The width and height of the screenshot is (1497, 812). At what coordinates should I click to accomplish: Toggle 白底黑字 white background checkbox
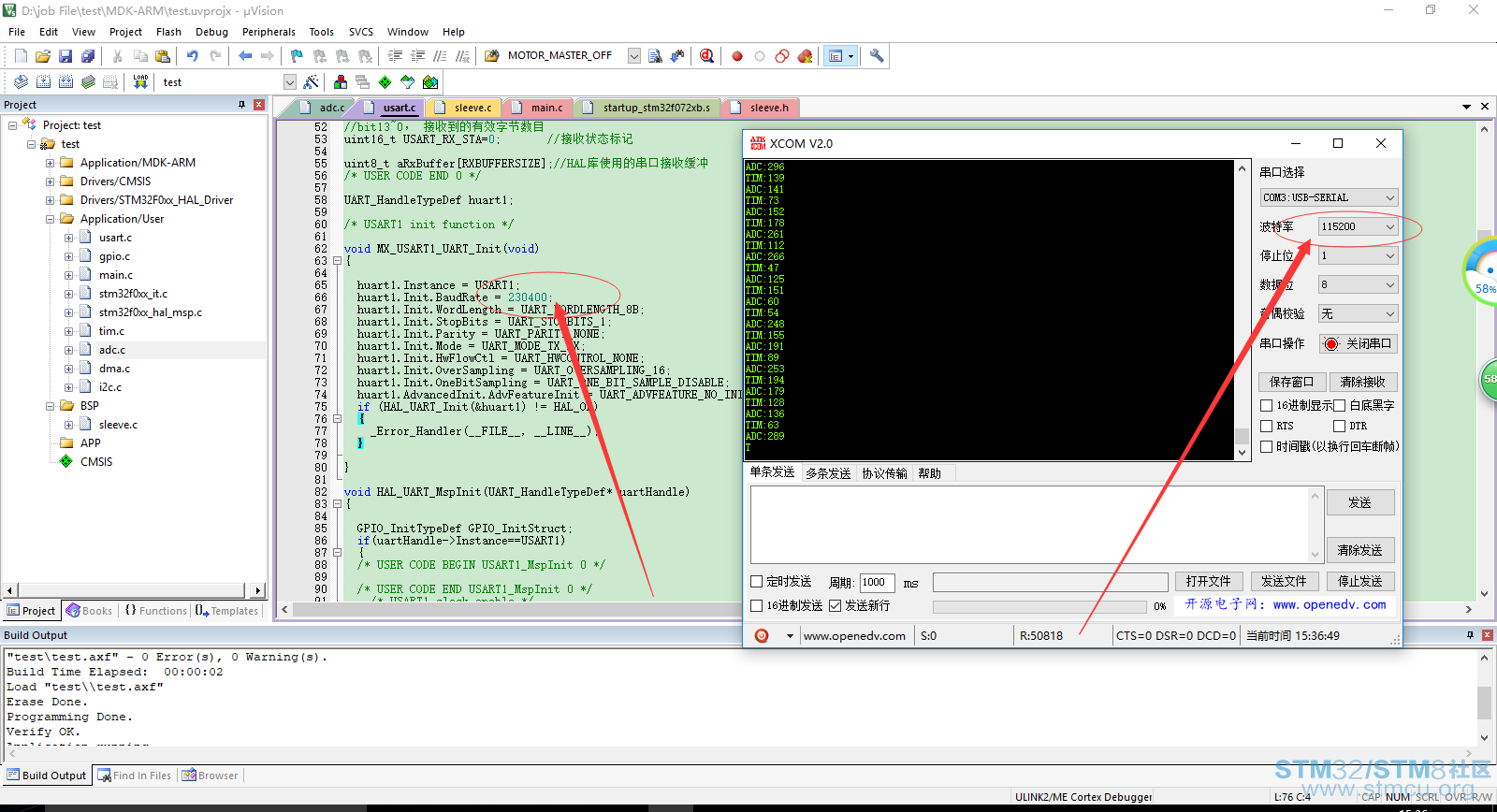click(1339, 405)
